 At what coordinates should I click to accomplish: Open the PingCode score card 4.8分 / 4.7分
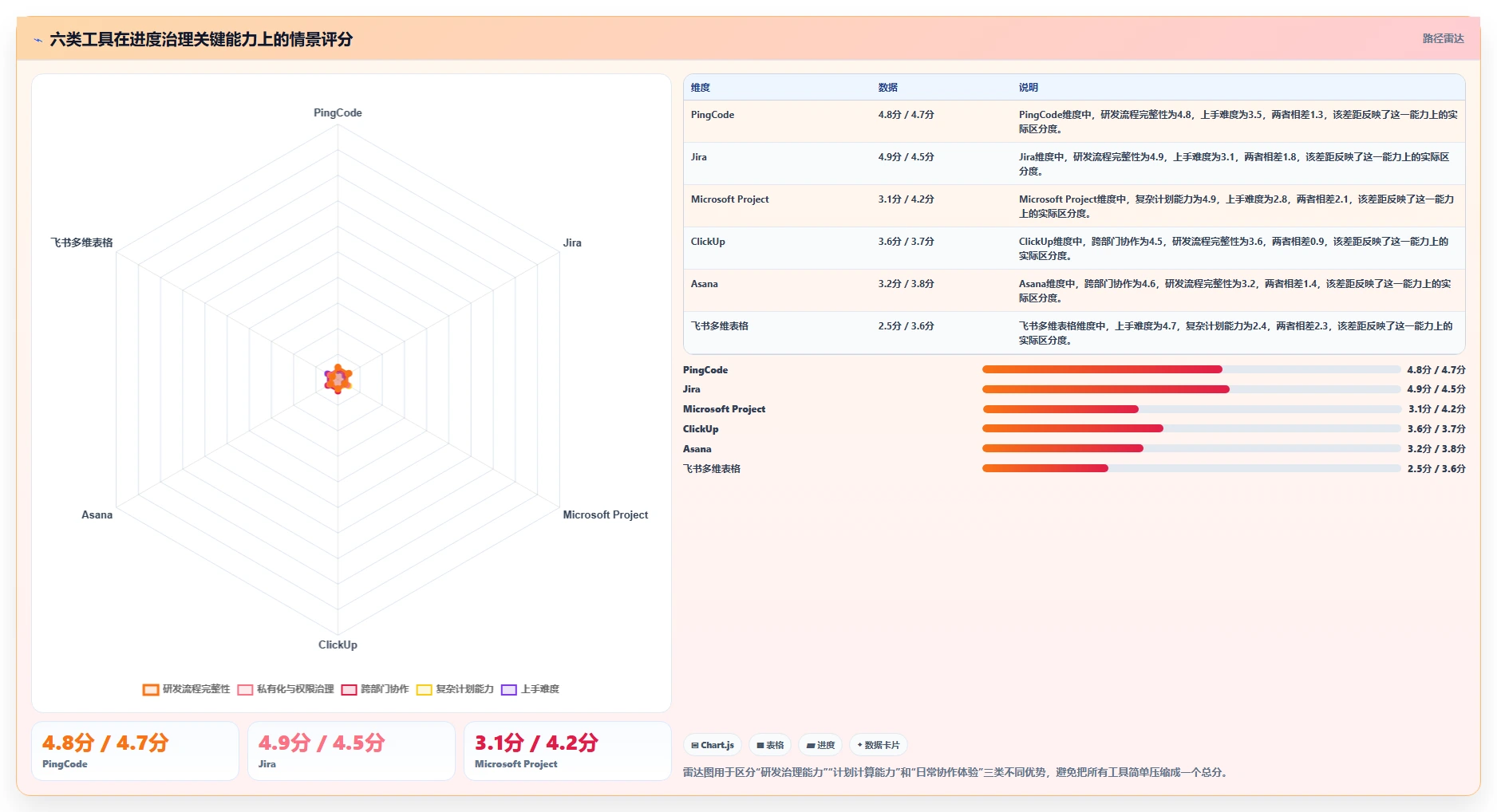(x=135, y=751)
